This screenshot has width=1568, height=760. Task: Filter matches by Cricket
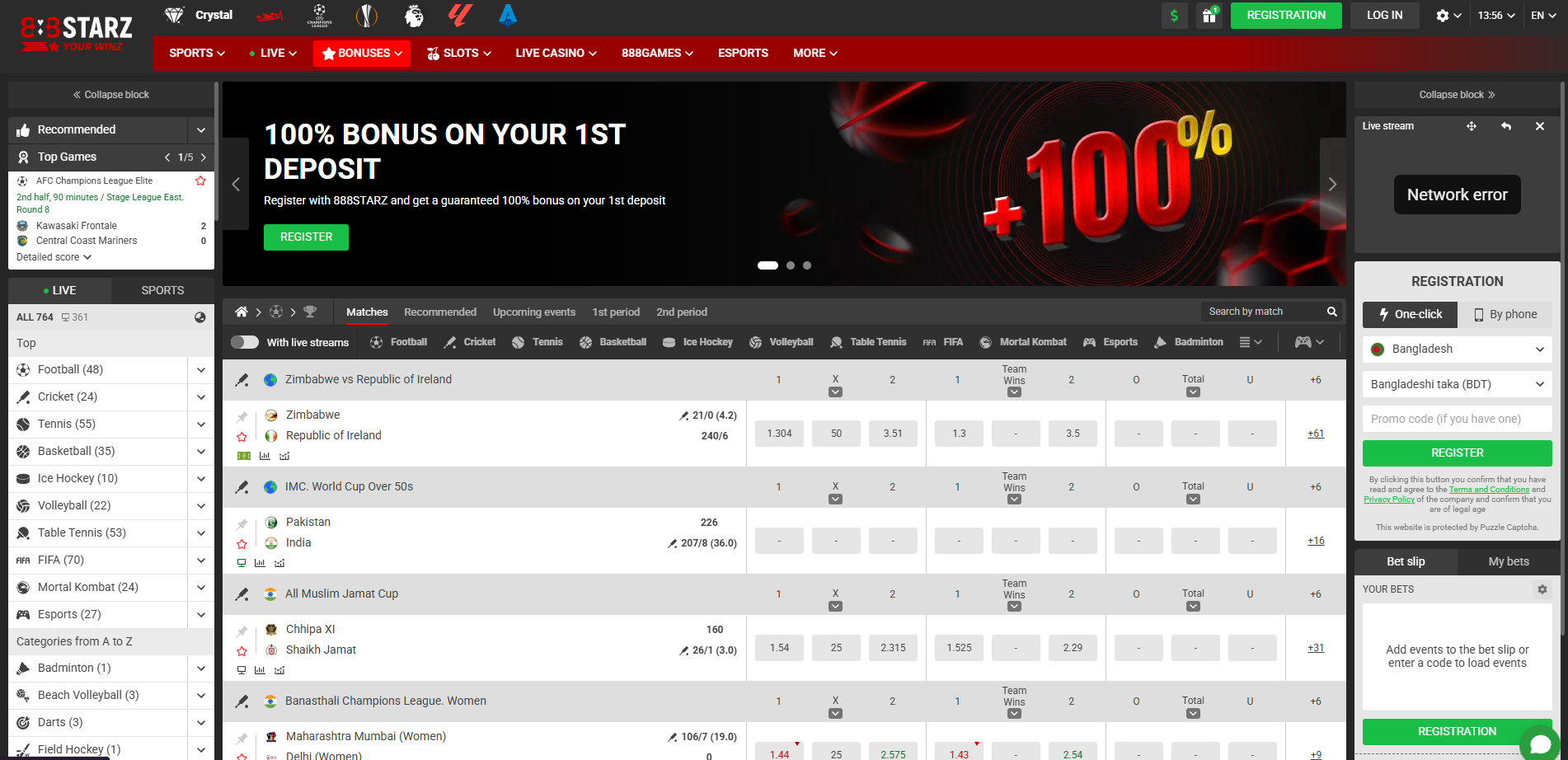pyautogui.click(x=470, y=342)
